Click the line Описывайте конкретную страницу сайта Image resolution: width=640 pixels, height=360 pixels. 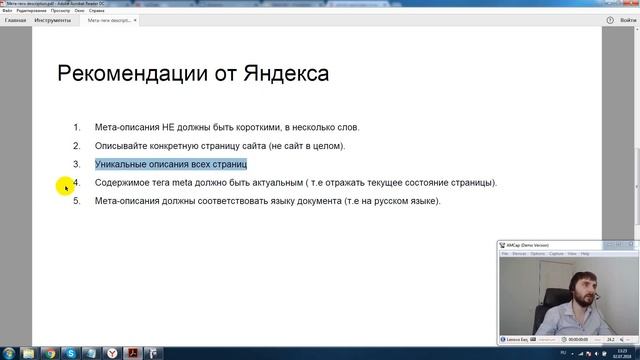point(220,146)
